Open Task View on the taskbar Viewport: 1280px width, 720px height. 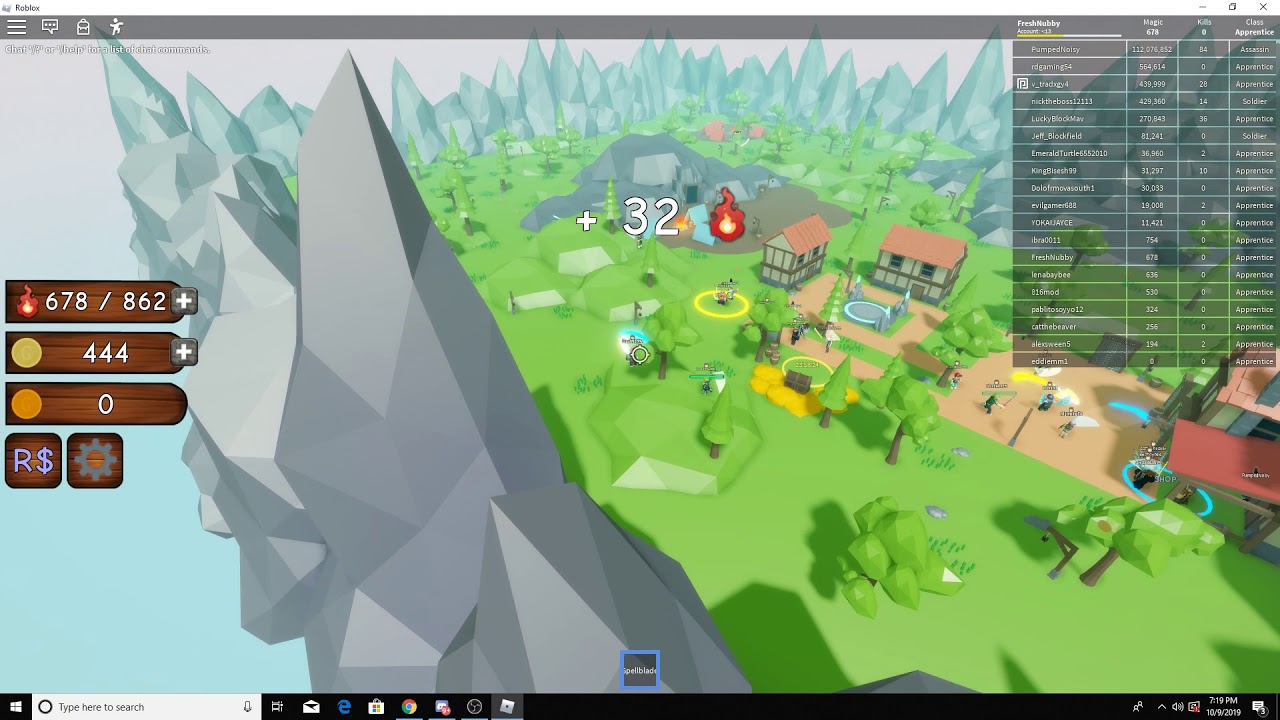(278, 707)
